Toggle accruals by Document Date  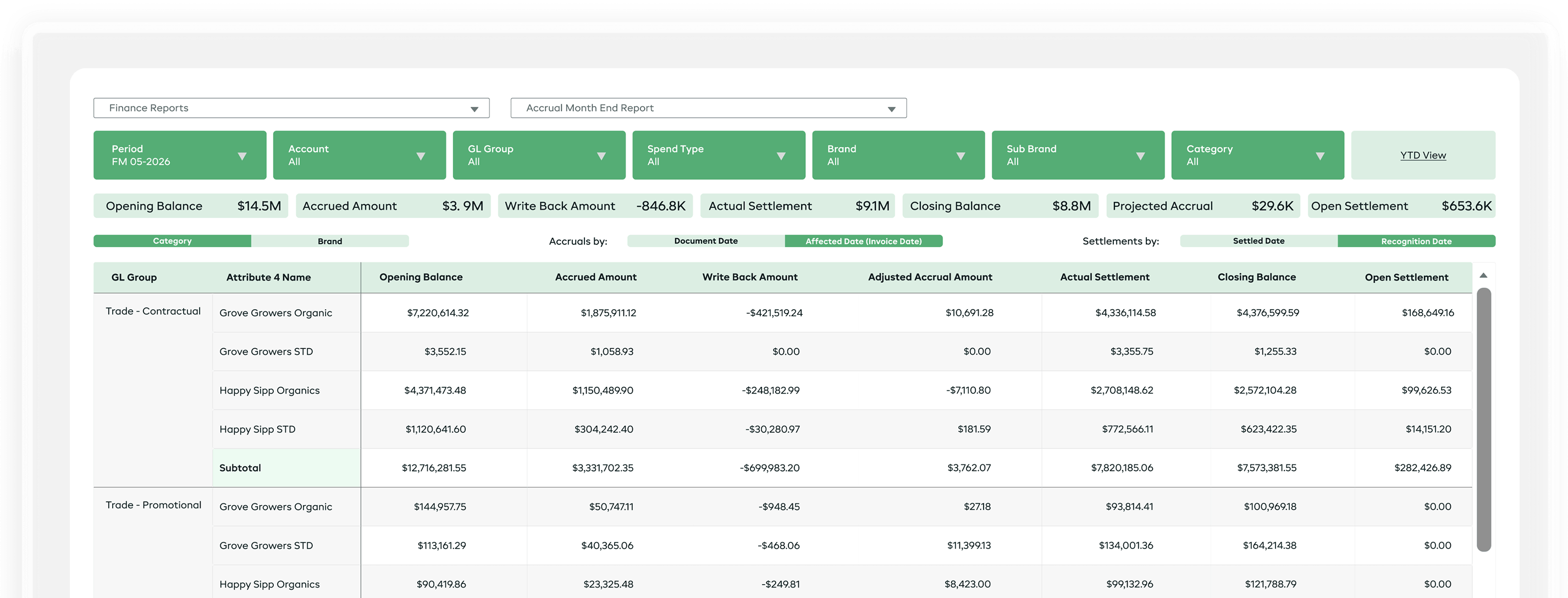[x=706, y=241]
